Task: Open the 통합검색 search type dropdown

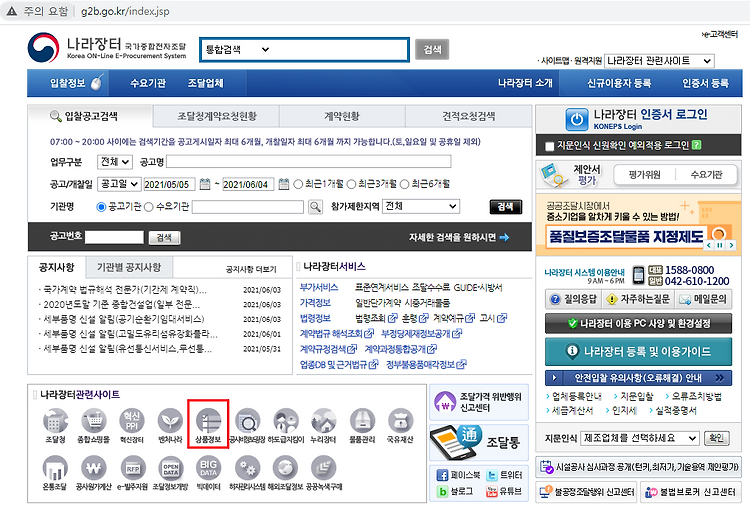Action: (x=238, y=49)
